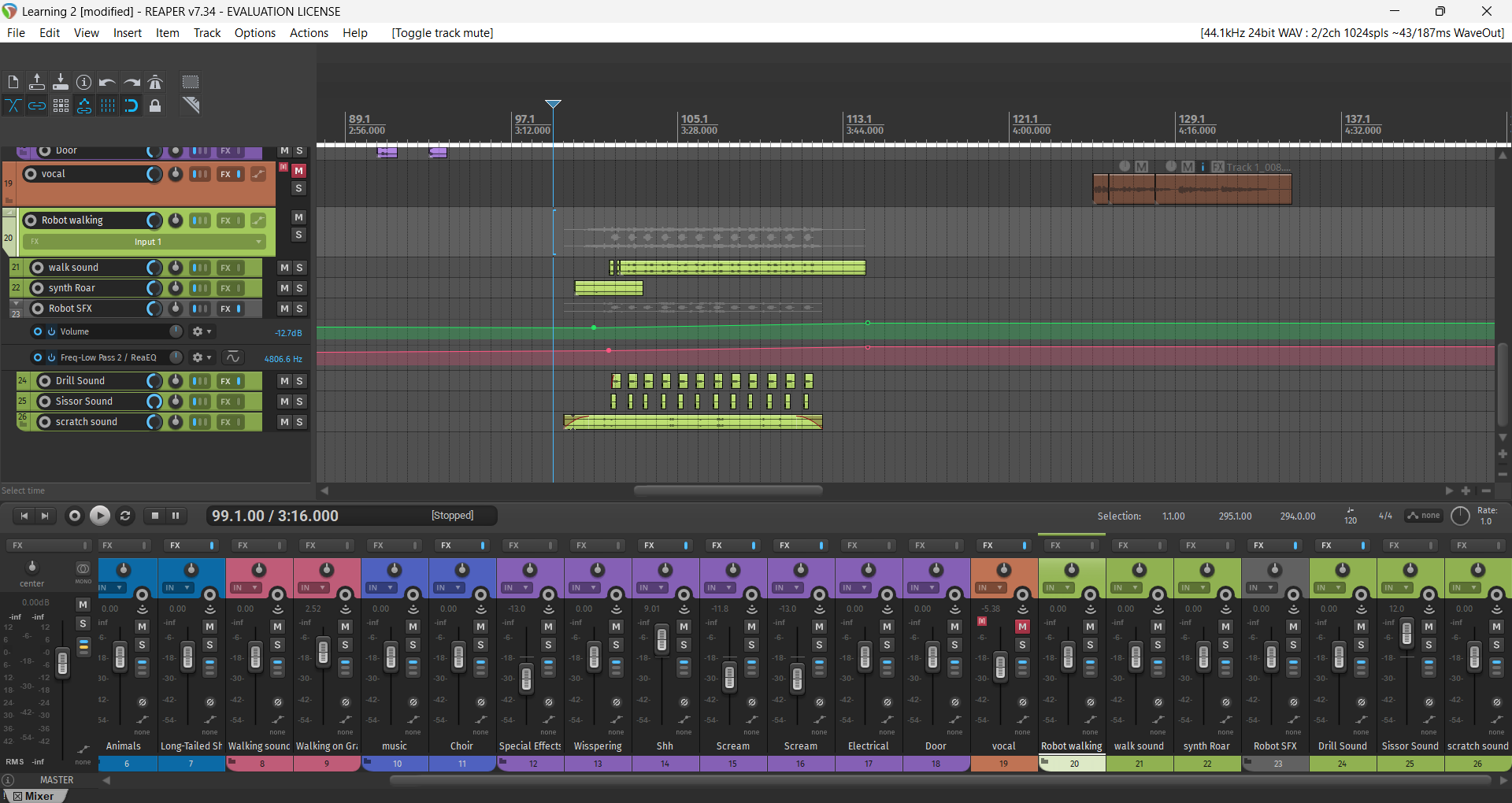Click the razor blade toolbar icon
Screen dimensions: 1512x803
point(191,105)
